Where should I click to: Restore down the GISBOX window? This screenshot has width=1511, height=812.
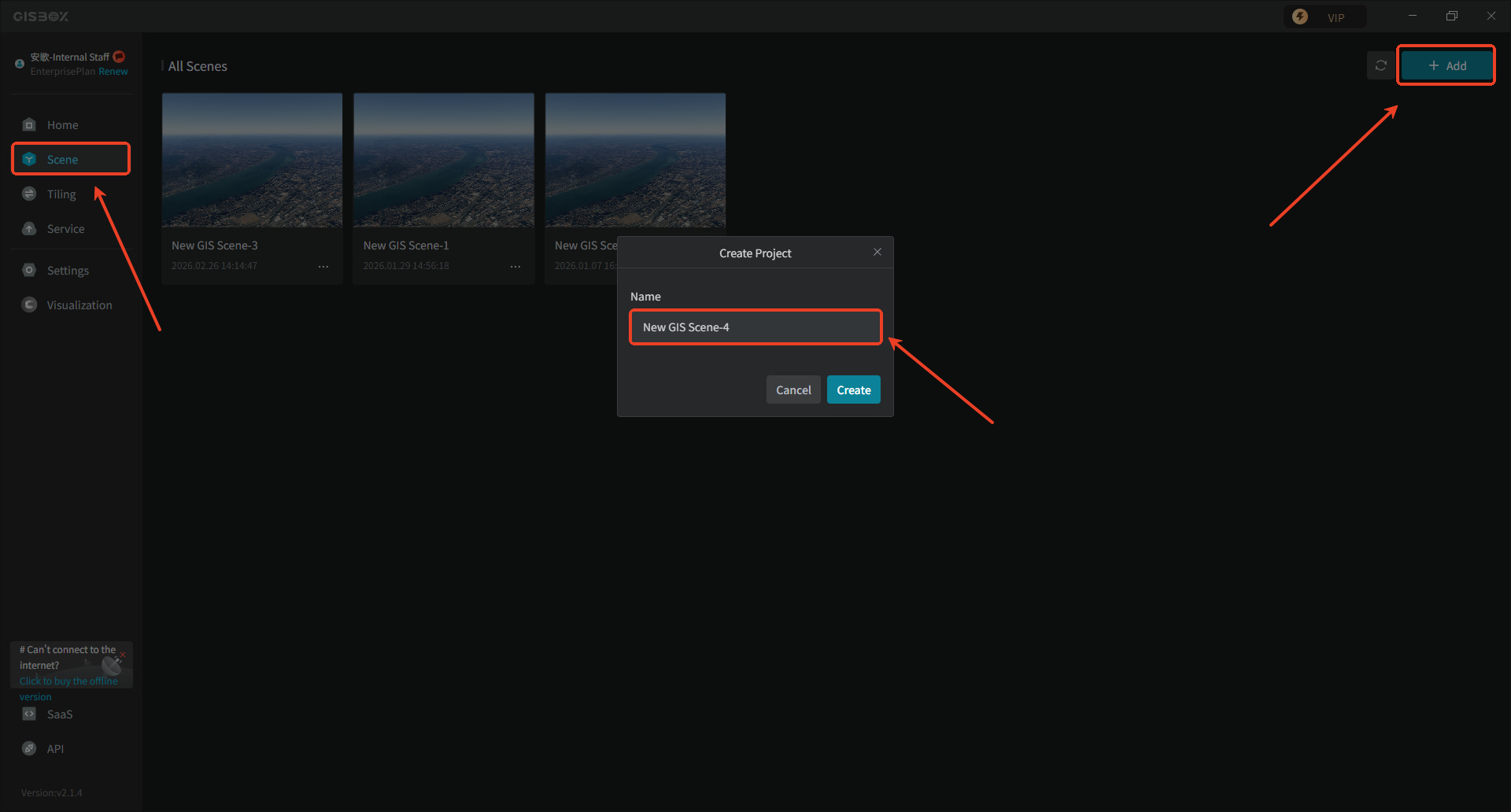pos(1452,16)
